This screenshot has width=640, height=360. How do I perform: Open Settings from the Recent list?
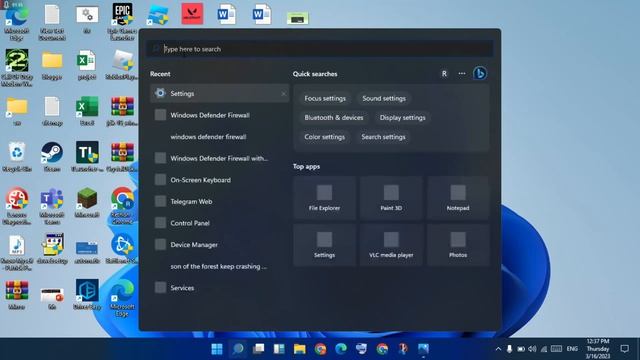coord(219,93)
